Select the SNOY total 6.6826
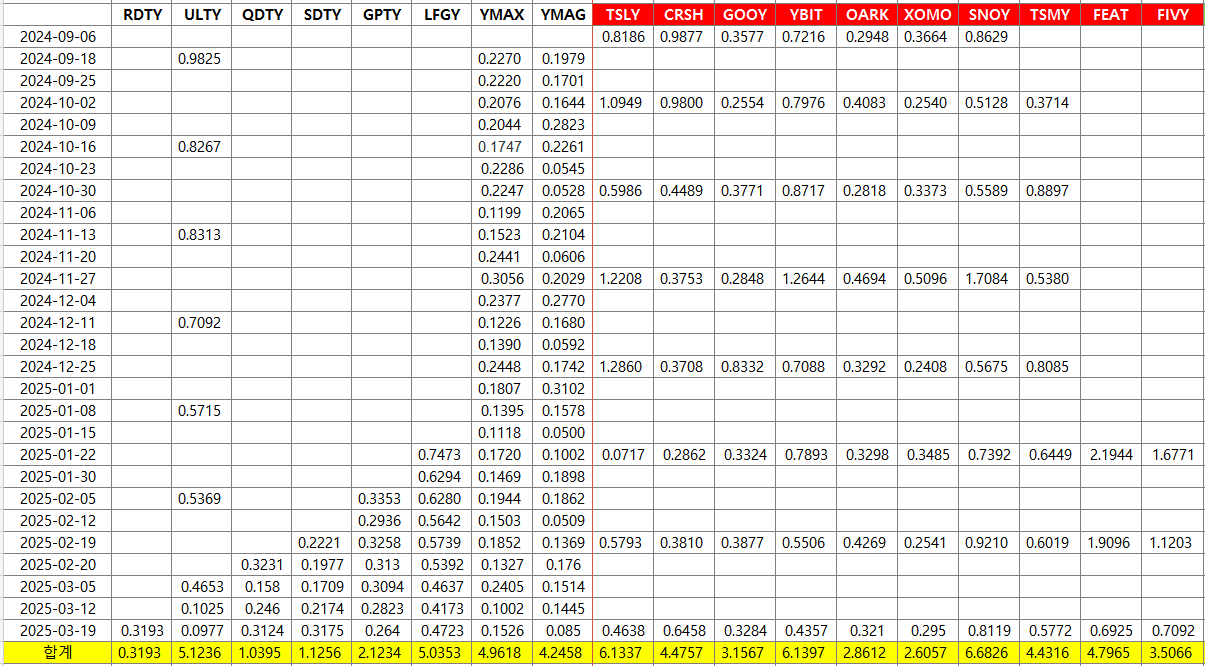1205x666 pixels. point(988,653)
